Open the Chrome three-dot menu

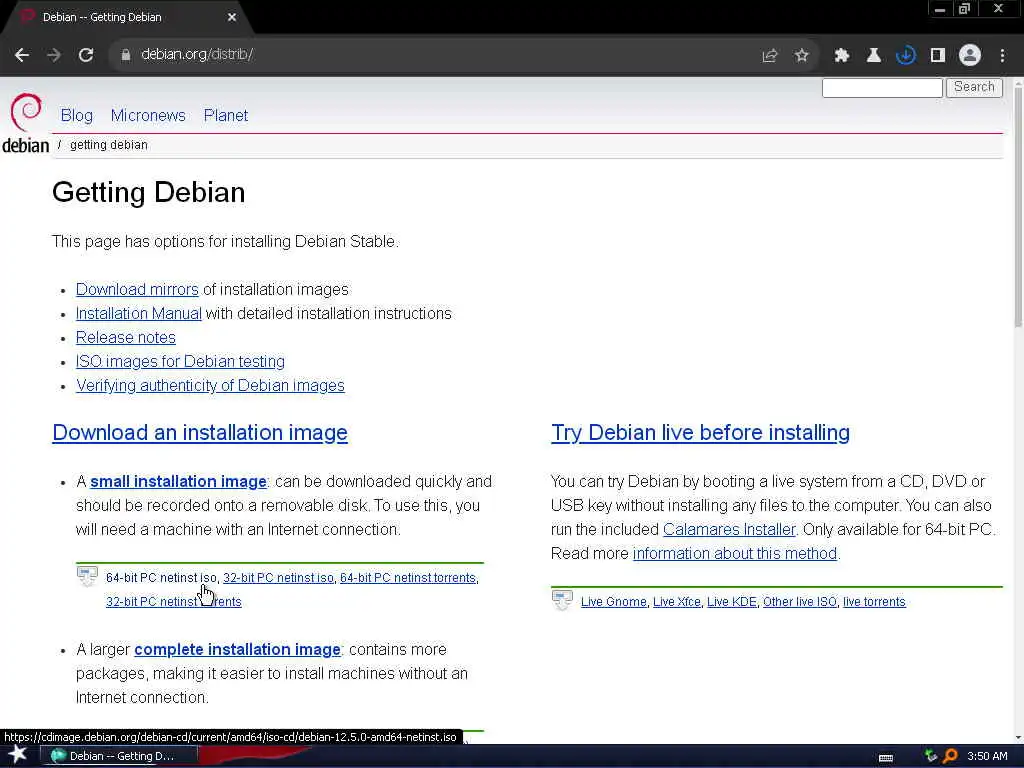coord(1002,56)
